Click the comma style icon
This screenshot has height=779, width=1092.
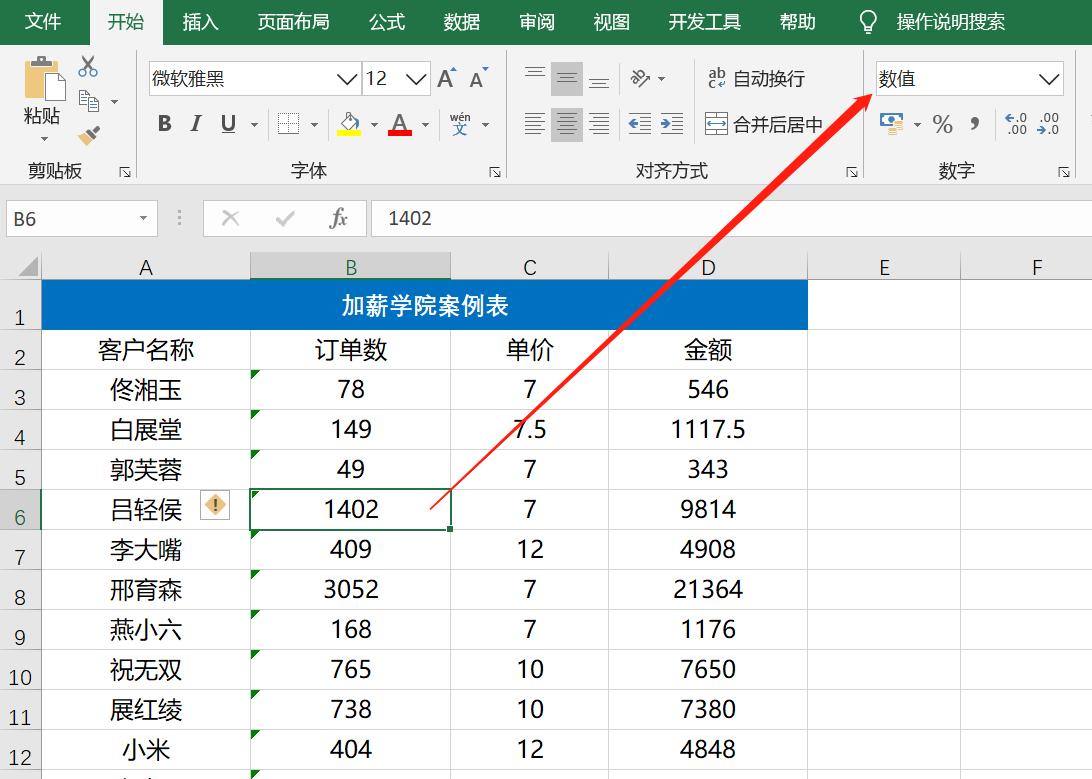click(973, 123)
